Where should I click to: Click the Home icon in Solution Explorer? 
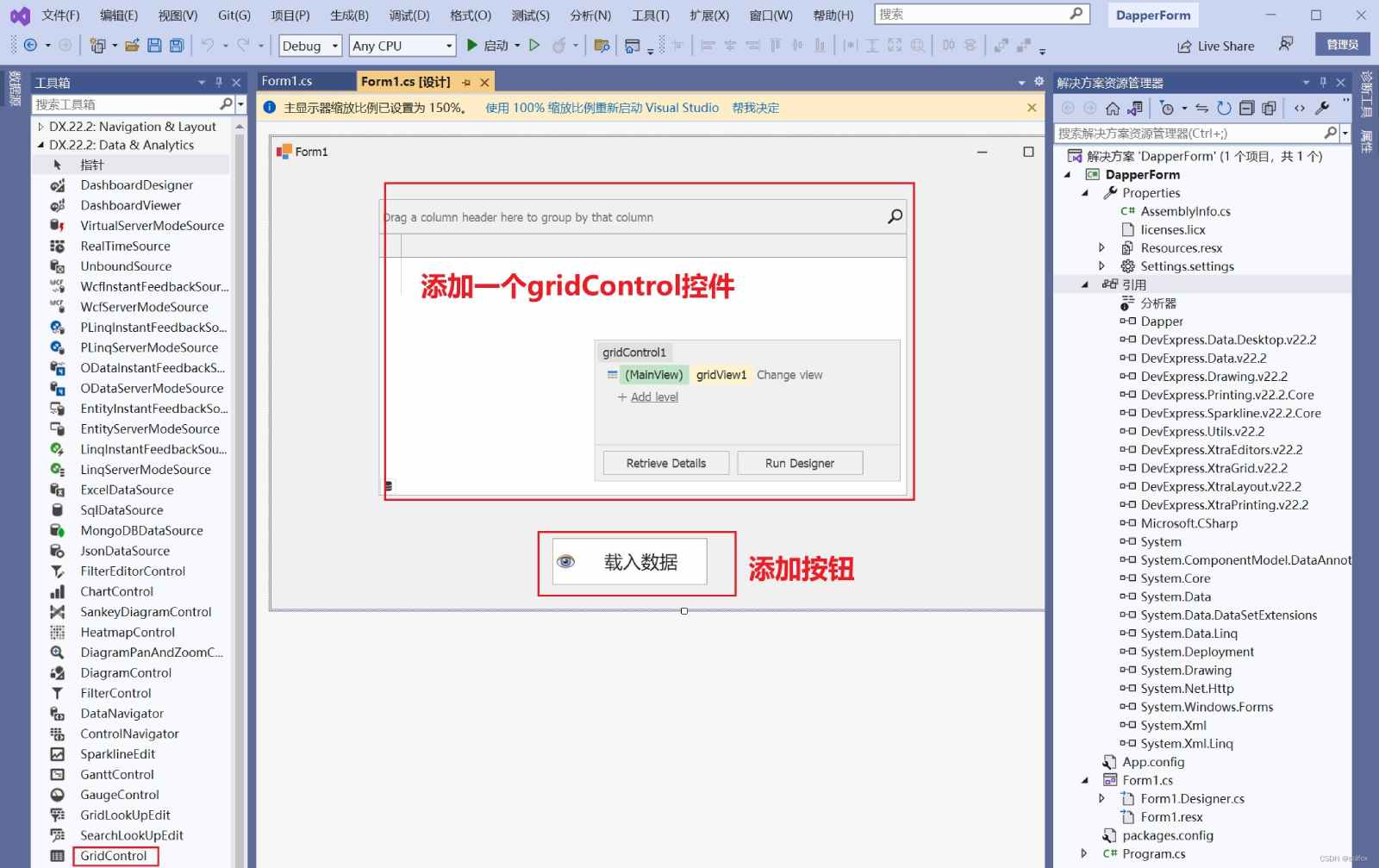click(x=1113, y=108)
